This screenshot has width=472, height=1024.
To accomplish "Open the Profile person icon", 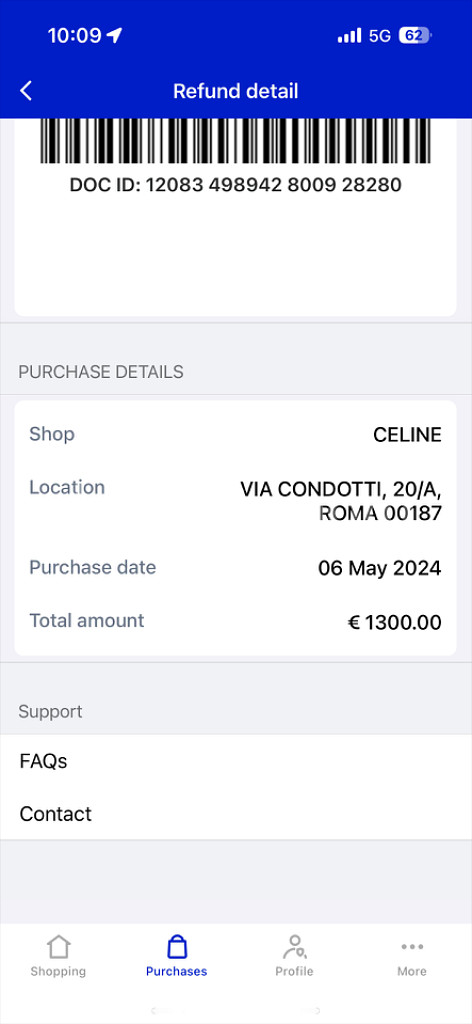I will coord(294,946).
